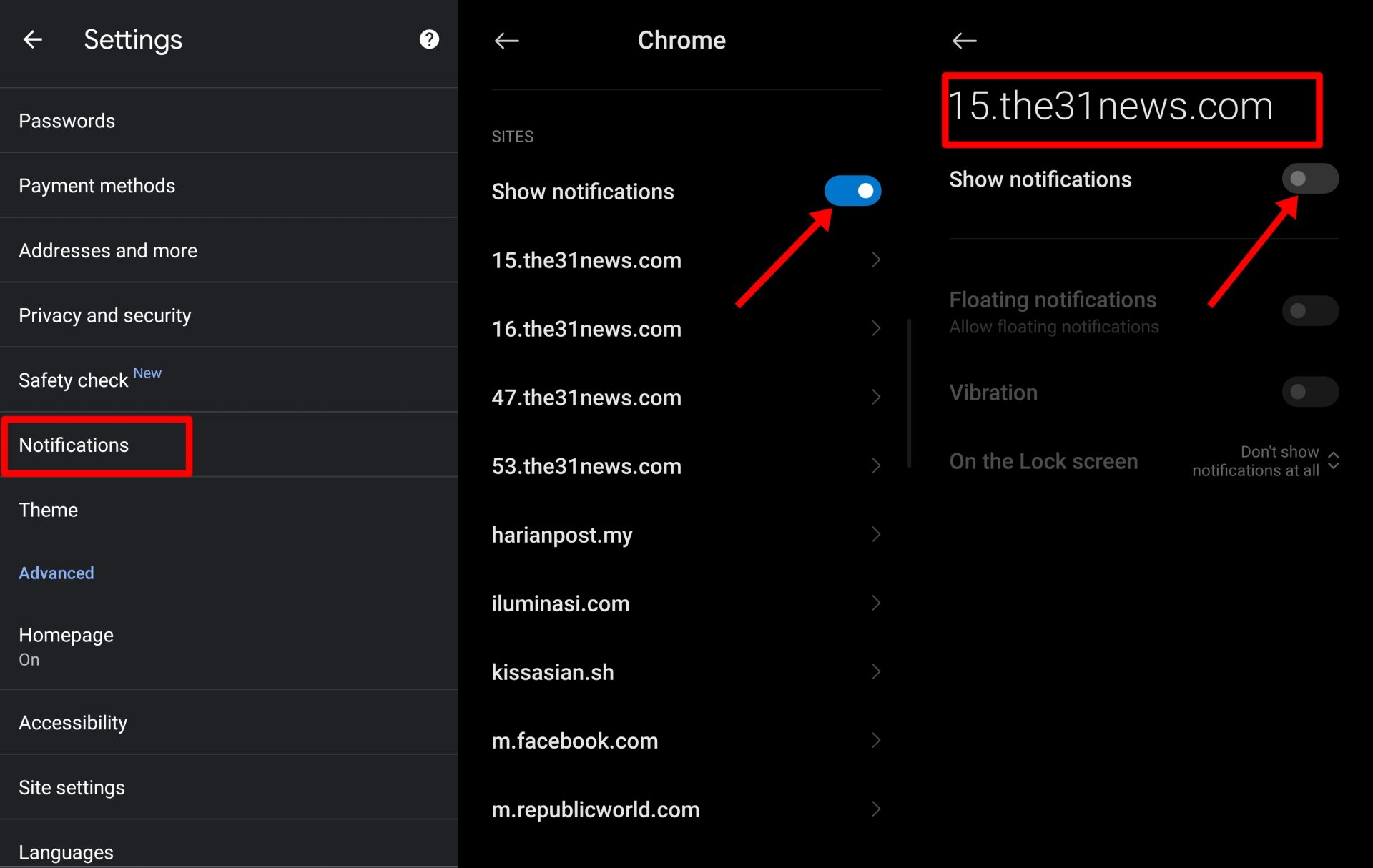Toggle Floating notifications switch
The image size is (1373, 868).
pyautogui.click(x=1309, y=311)
